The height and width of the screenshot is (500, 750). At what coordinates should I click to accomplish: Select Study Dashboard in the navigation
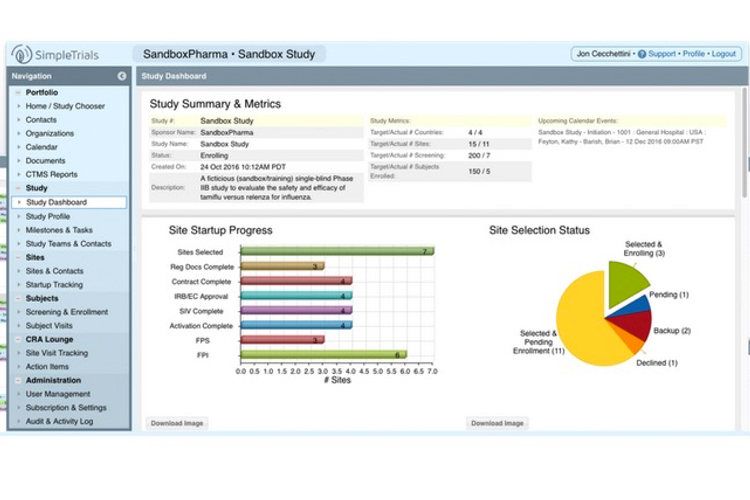69,202
